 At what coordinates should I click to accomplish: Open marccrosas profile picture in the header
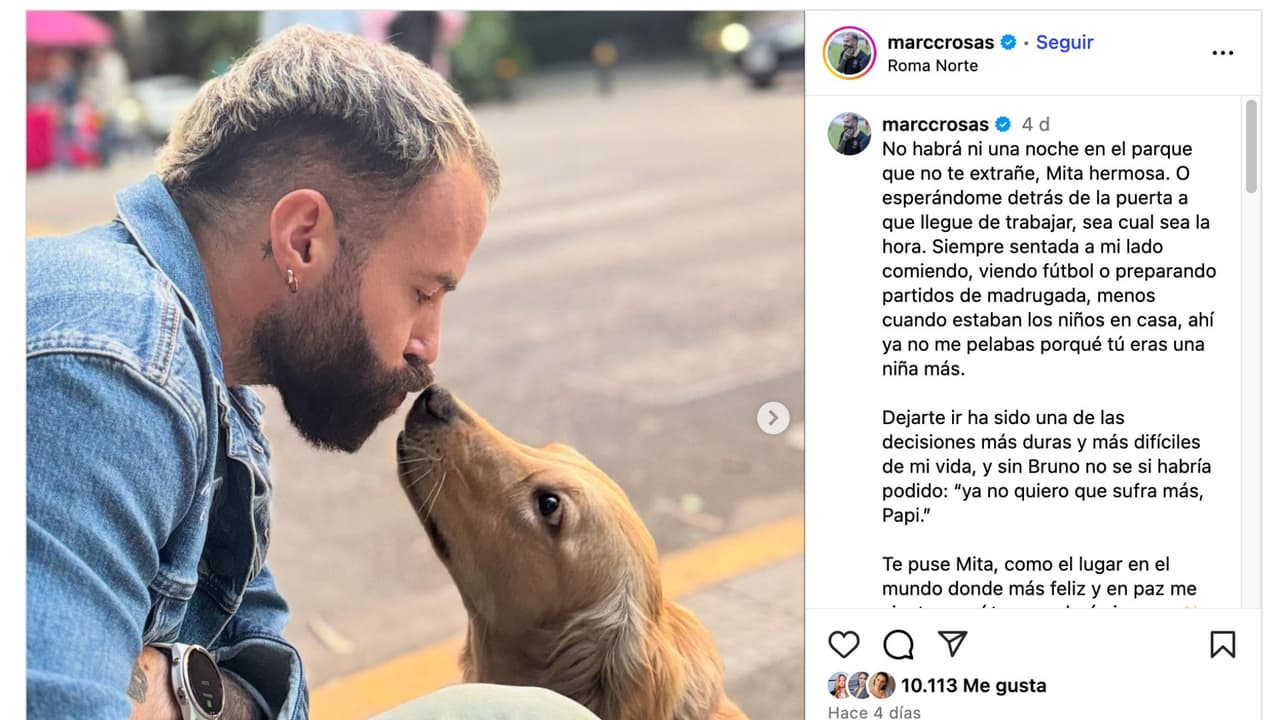pos(849,53)
